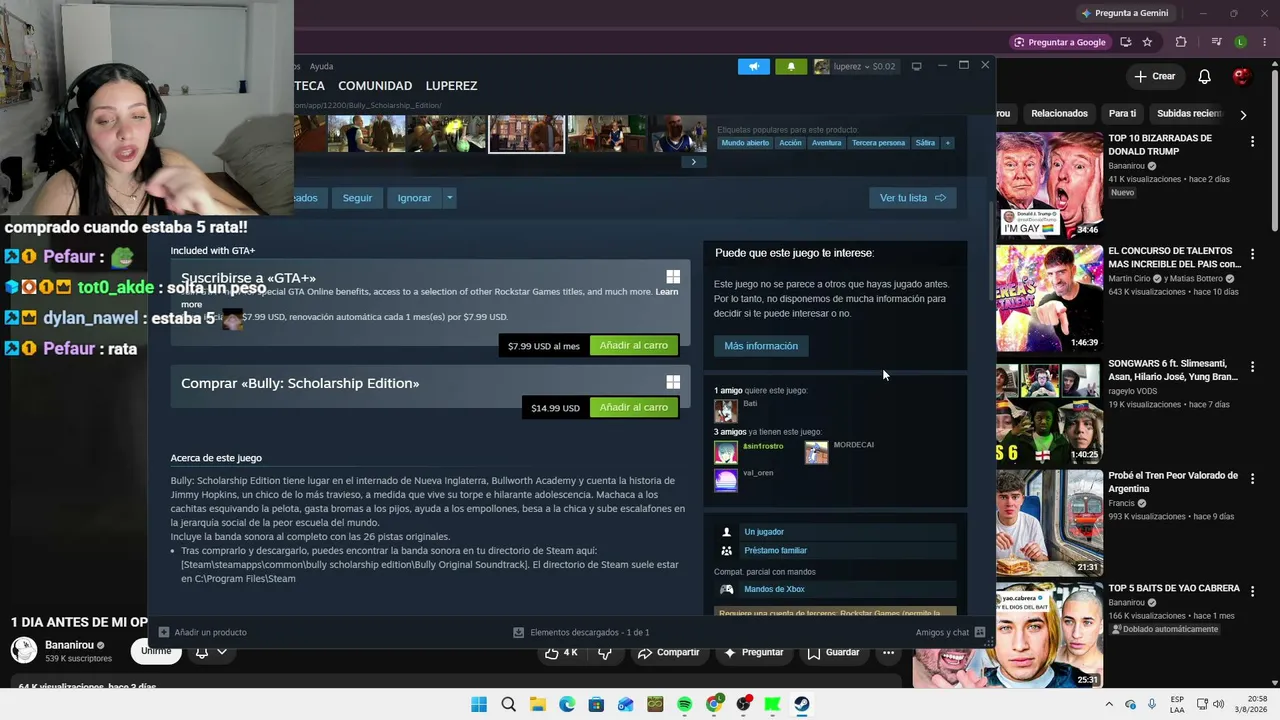Open val_oren friend profile avatar
The height and width of the screenshot is (720, 1280).
[x=726, y=480]
